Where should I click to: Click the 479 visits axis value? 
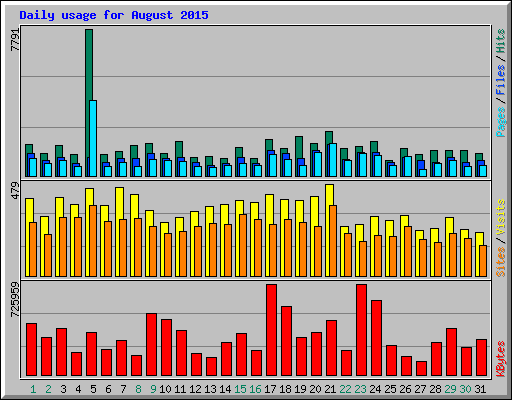[15, 190]
